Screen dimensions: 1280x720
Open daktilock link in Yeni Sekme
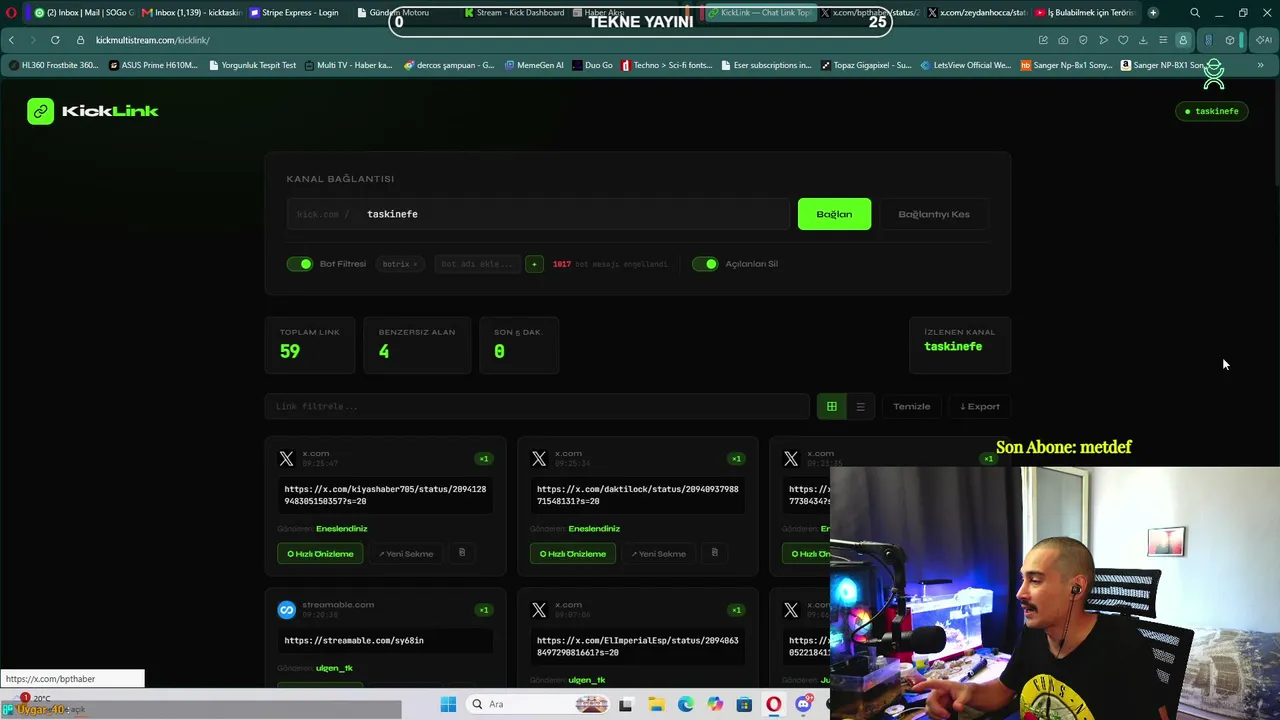(x=658, y=554)
